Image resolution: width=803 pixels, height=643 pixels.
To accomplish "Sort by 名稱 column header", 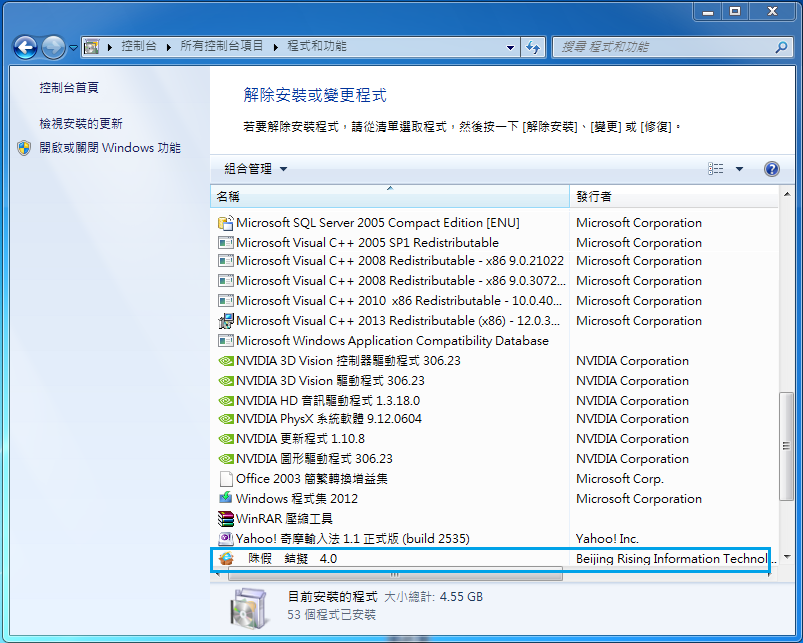I will click(390, 197).
